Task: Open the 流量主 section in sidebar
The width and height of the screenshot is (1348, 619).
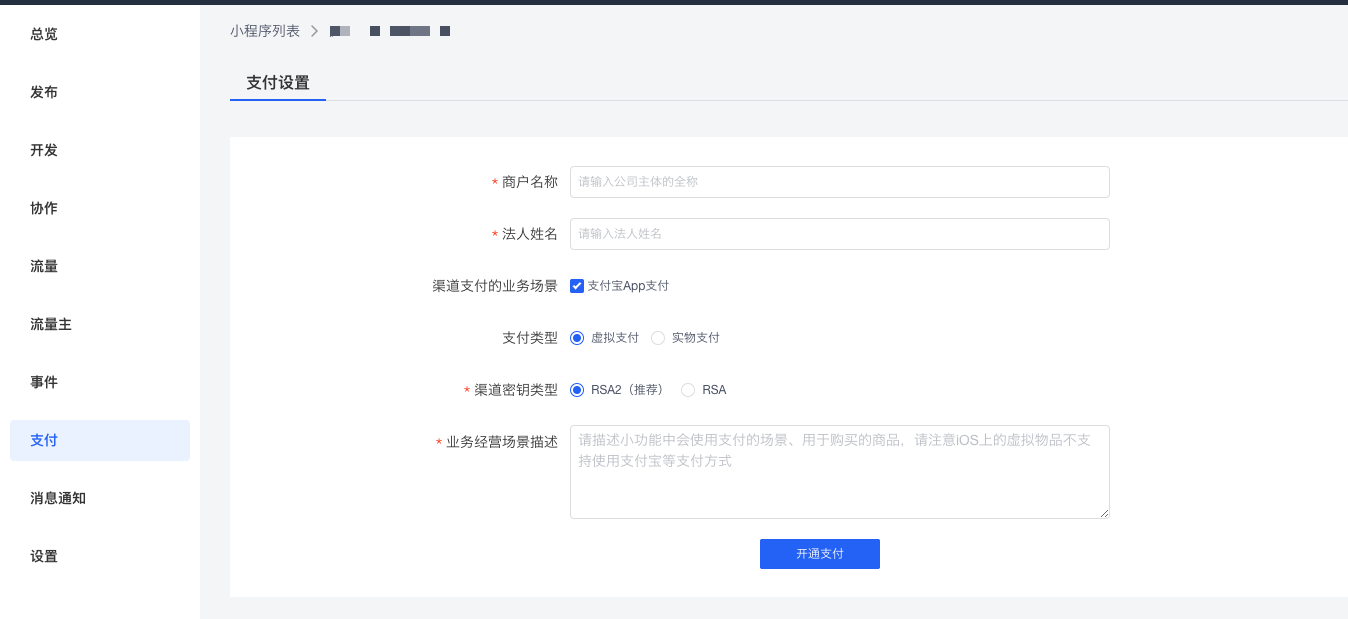Action: pos(52,323)
